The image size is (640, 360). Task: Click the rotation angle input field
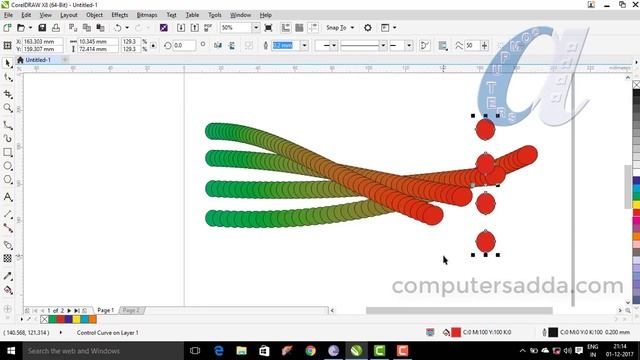click(184, 45)
